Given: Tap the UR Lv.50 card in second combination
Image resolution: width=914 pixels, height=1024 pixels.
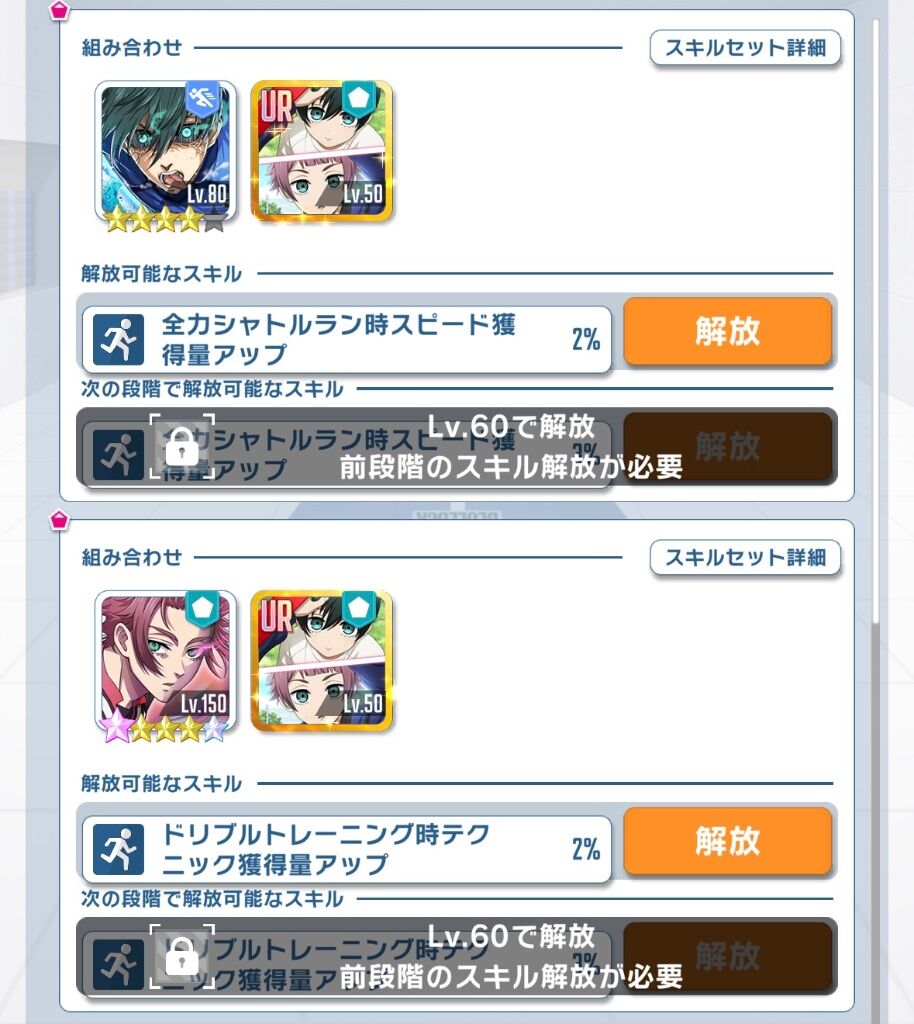Looking at the screenshot, I should click(322, 661).
